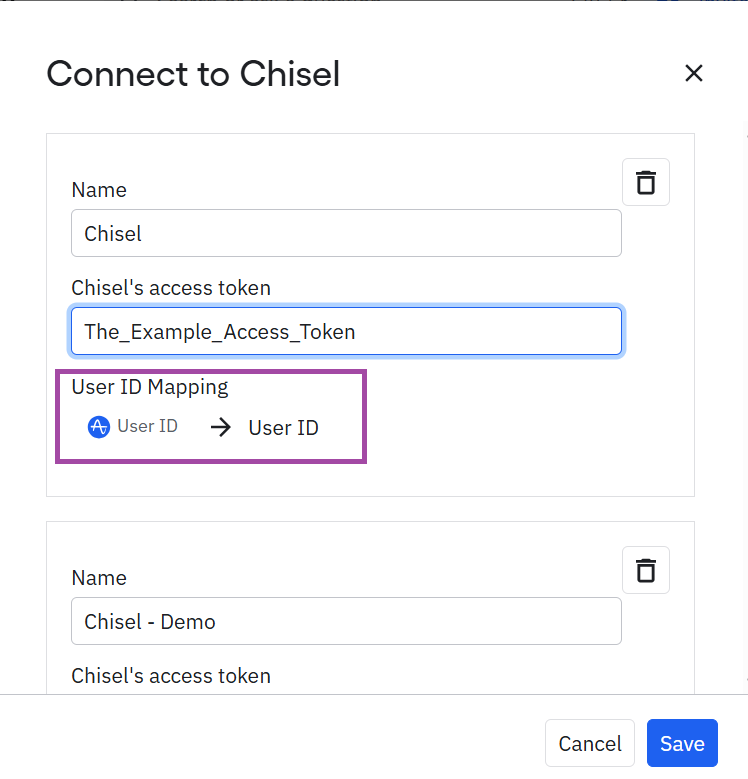
Task: Click the arrow icon between User ID labels
Action: (221, 427)
